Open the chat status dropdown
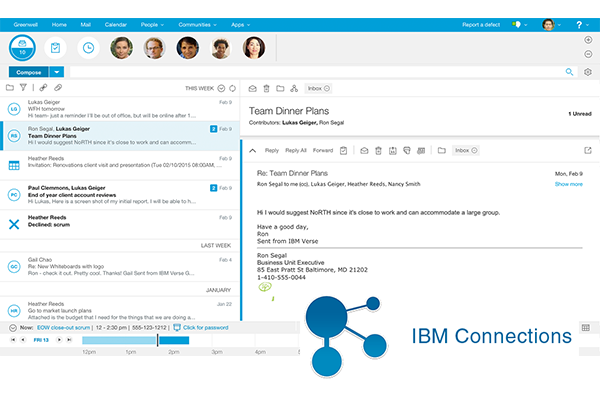The height and width of the screenshot is (410, 600). pyautogui.click(x=519, y=25)
